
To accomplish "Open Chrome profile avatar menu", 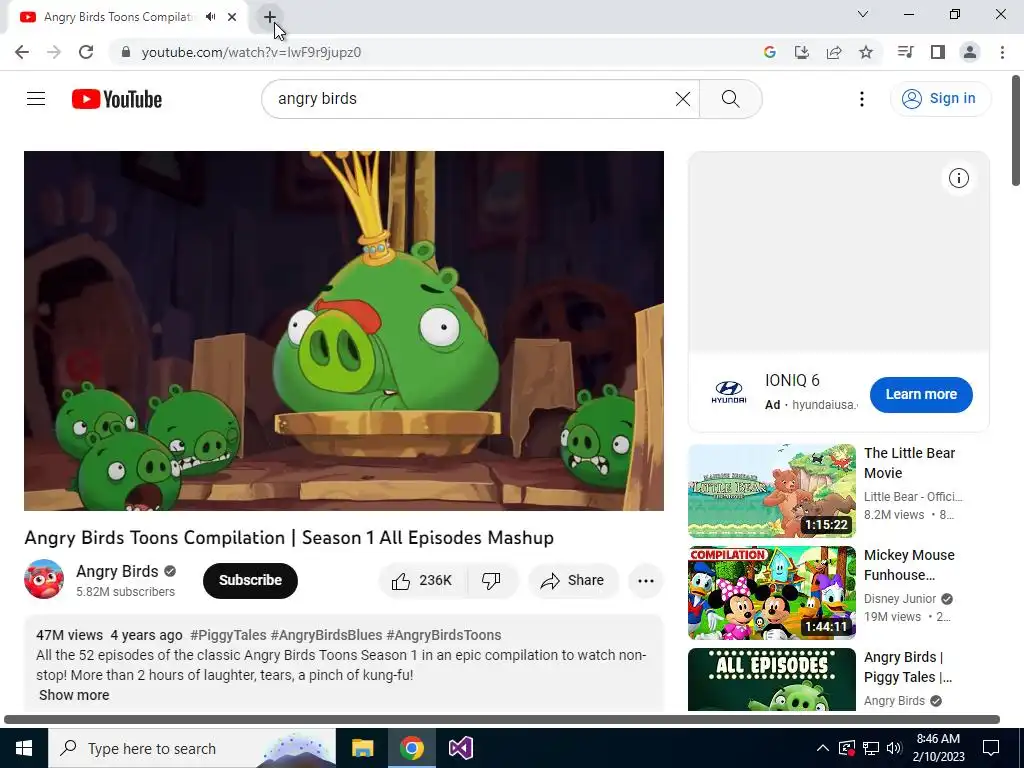I will click(x=970, y=52).
